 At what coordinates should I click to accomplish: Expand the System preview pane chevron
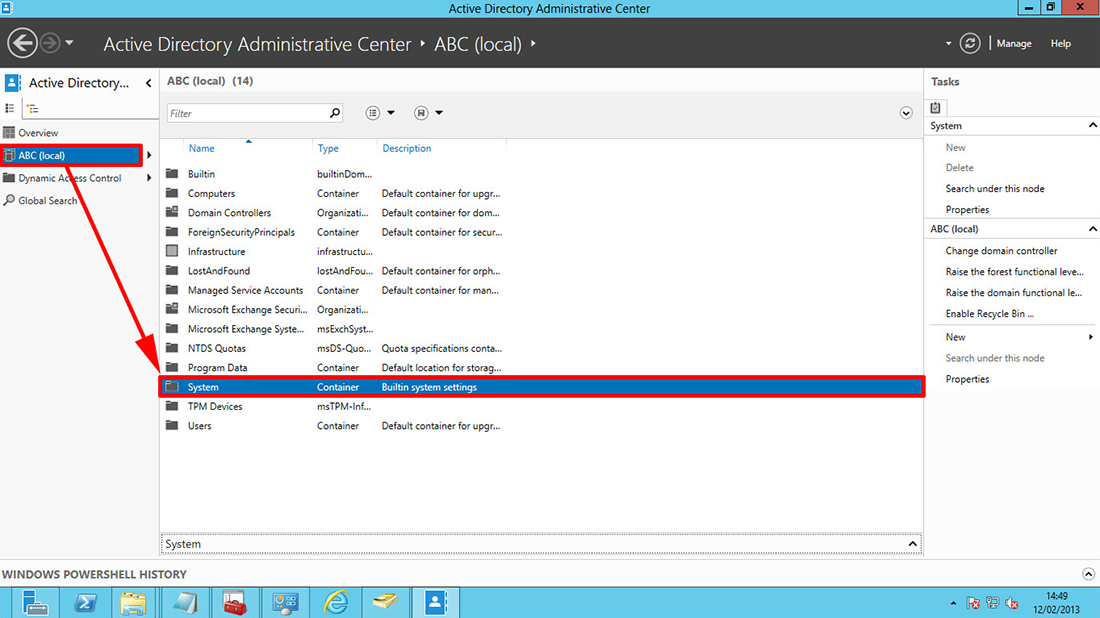tap(912, 544)
